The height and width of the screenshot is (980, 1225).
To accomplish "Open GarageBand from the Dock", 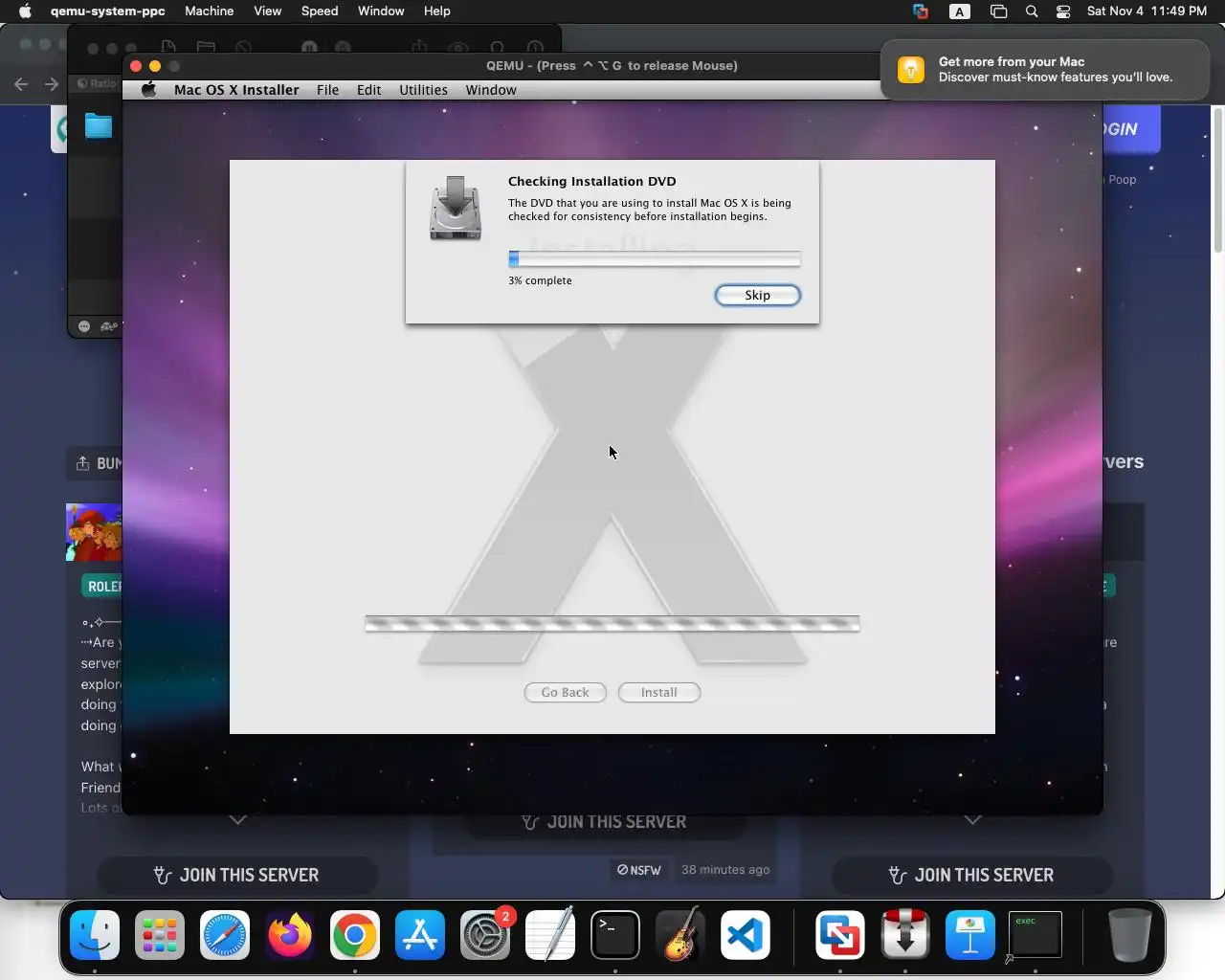I will pos(680,935).
